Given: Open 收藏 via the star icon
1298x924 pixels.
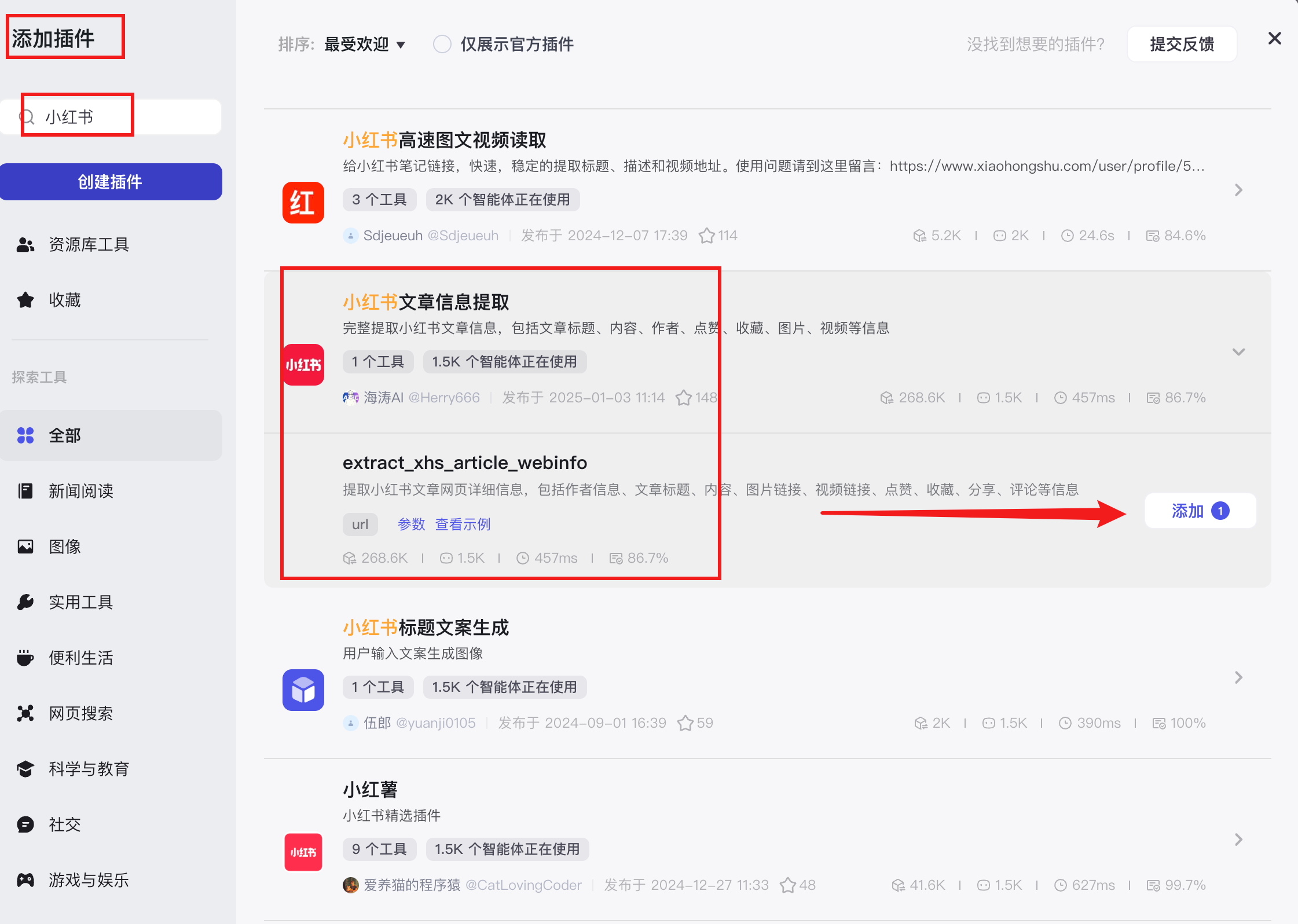Looking at the screenshot, I should pyautogui.click(x=25, y=300).
